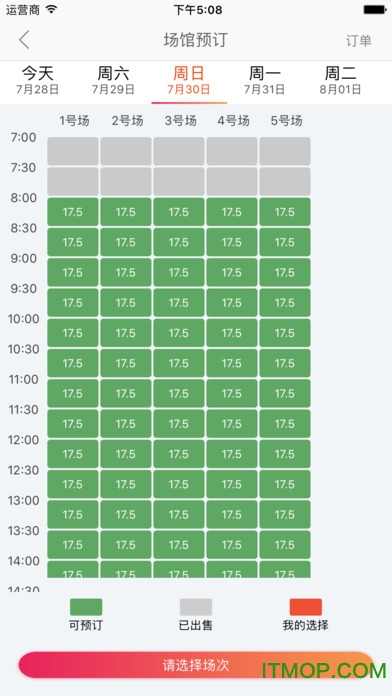This screenshot has width=392, height=696.
Task: Tap the sold 7:00 slot for 1号场
Action: click(73, 151)
